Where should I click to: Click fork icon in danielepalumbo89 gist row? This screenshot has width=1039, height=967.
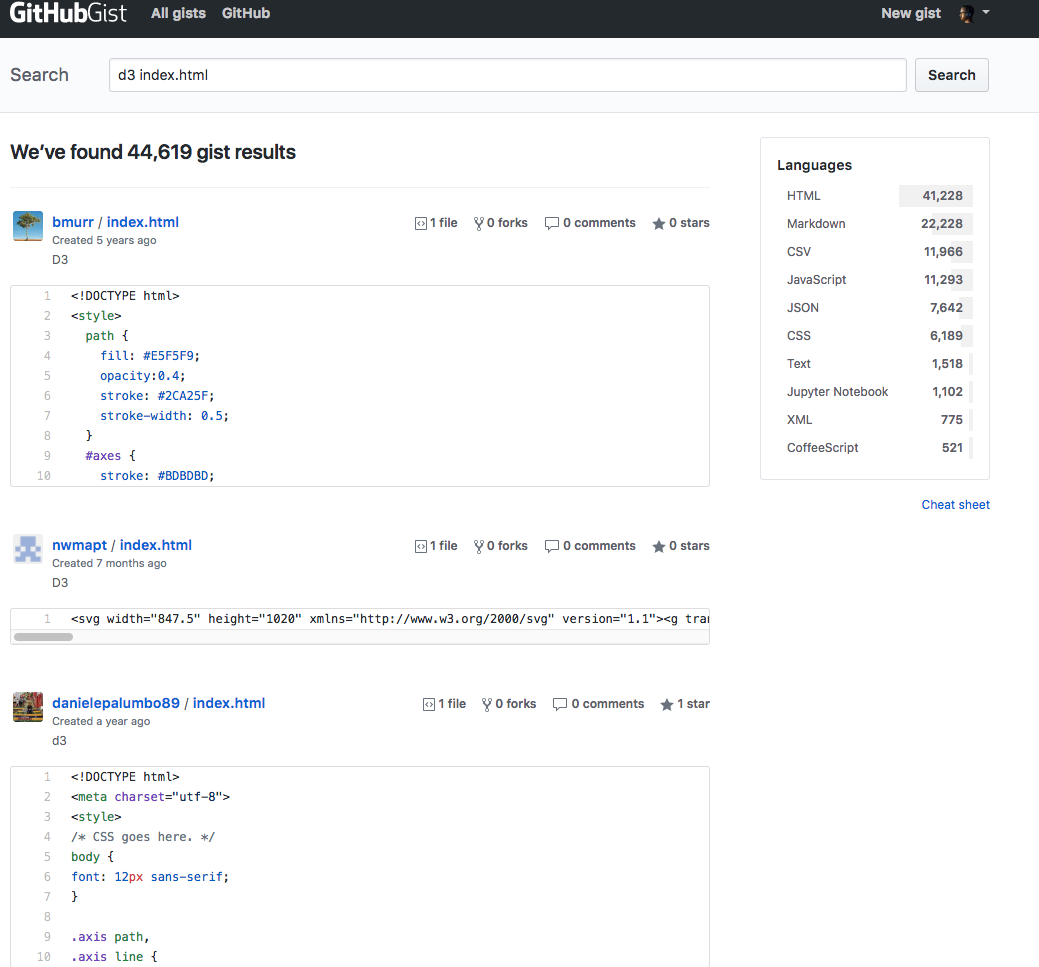click(x=487, y=704)
